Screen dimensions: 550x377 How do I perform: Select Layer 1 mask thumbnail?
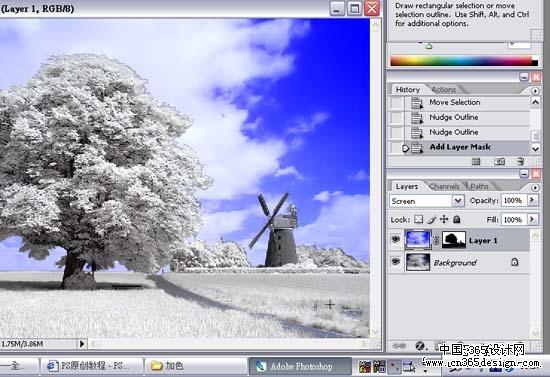(454, 240)
